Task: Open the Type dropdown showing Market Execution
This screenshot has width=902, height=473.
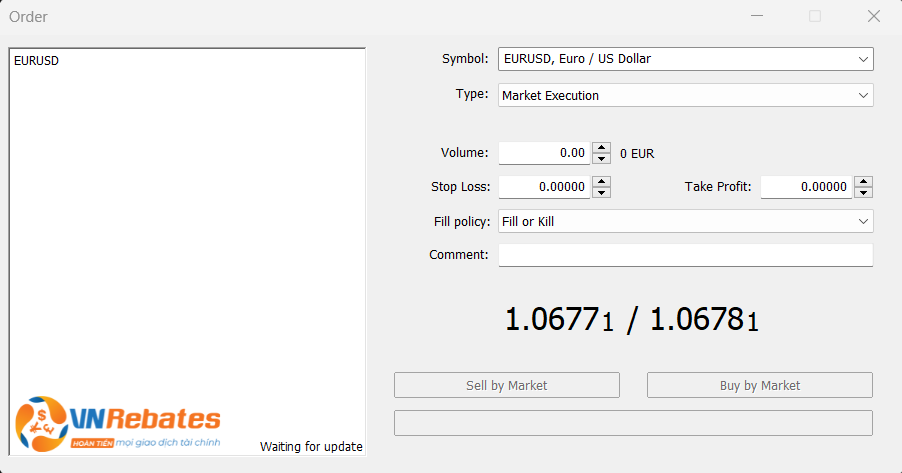Action: tap(686, 95)
